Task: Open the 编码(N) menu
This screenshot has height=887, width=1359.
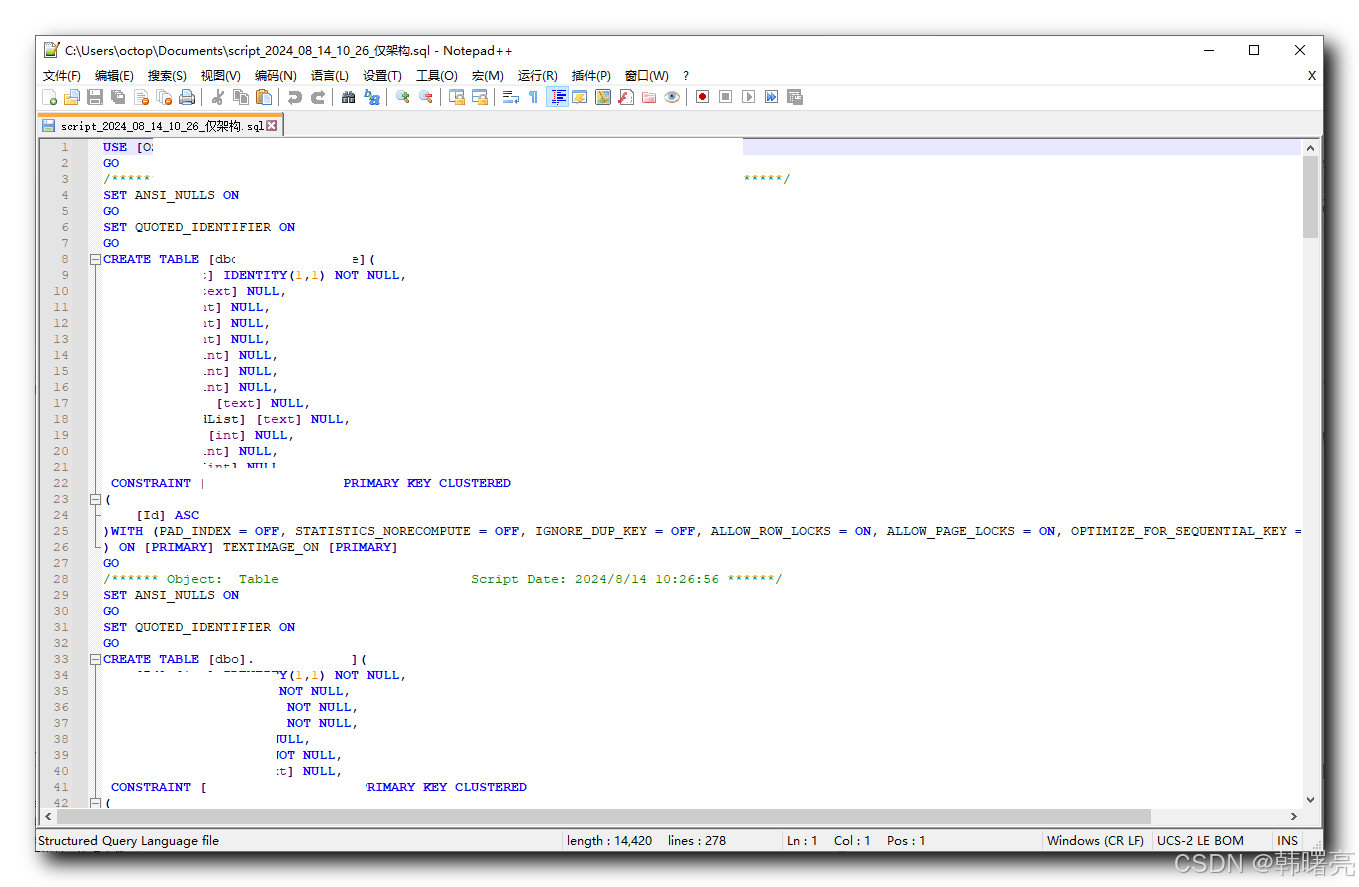Action: 275,76
